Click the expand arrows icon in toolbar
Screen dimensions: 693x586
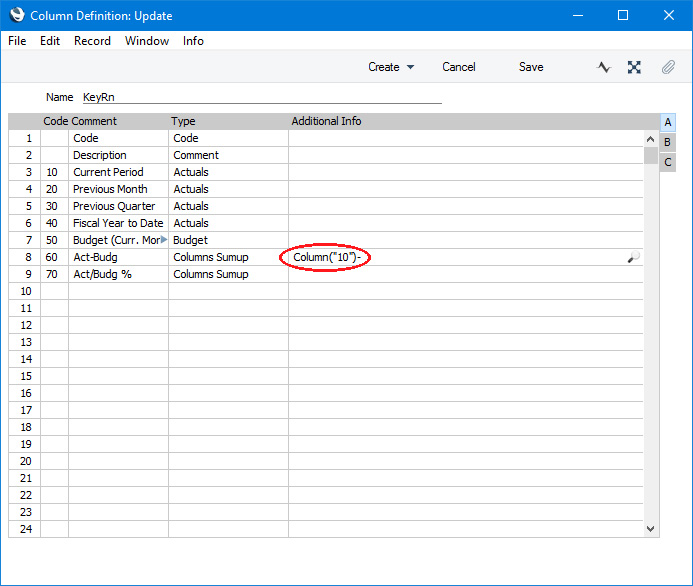pyautogui.click(x=634, y=67)
